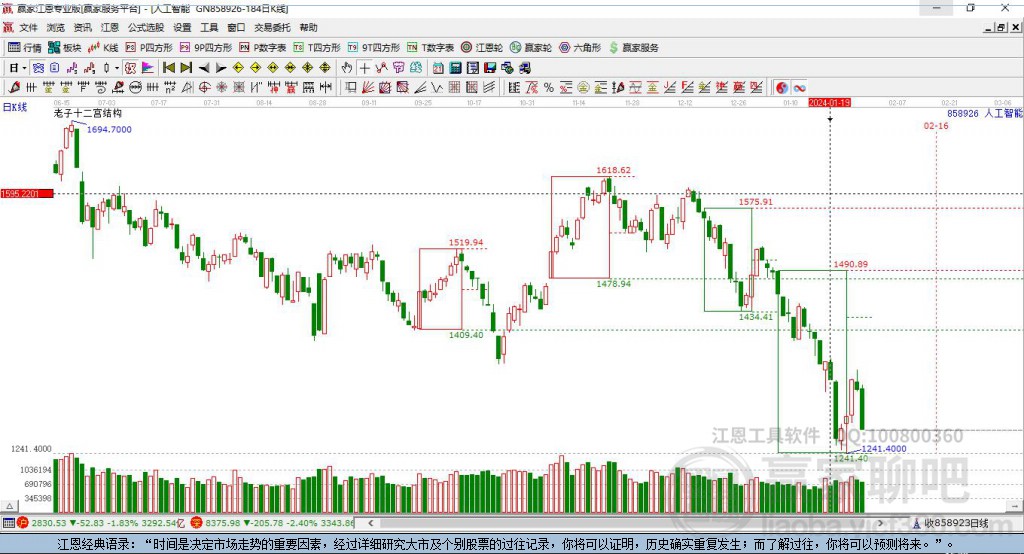Toggle the crosshair cursor tool
1024x554 pixels.
[x=364, y=68]
